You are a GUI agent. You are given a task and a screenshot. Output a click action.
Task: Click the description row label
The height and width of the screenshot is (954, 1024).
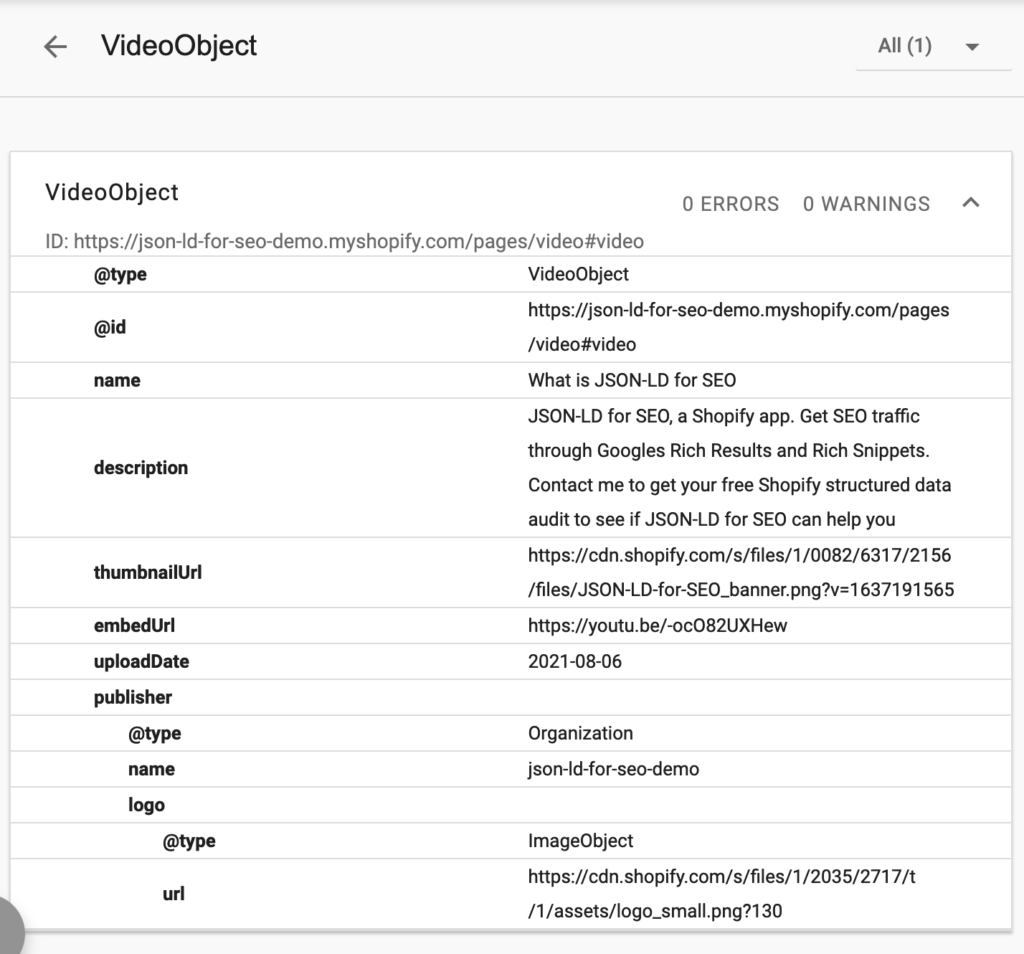[141, 468]
